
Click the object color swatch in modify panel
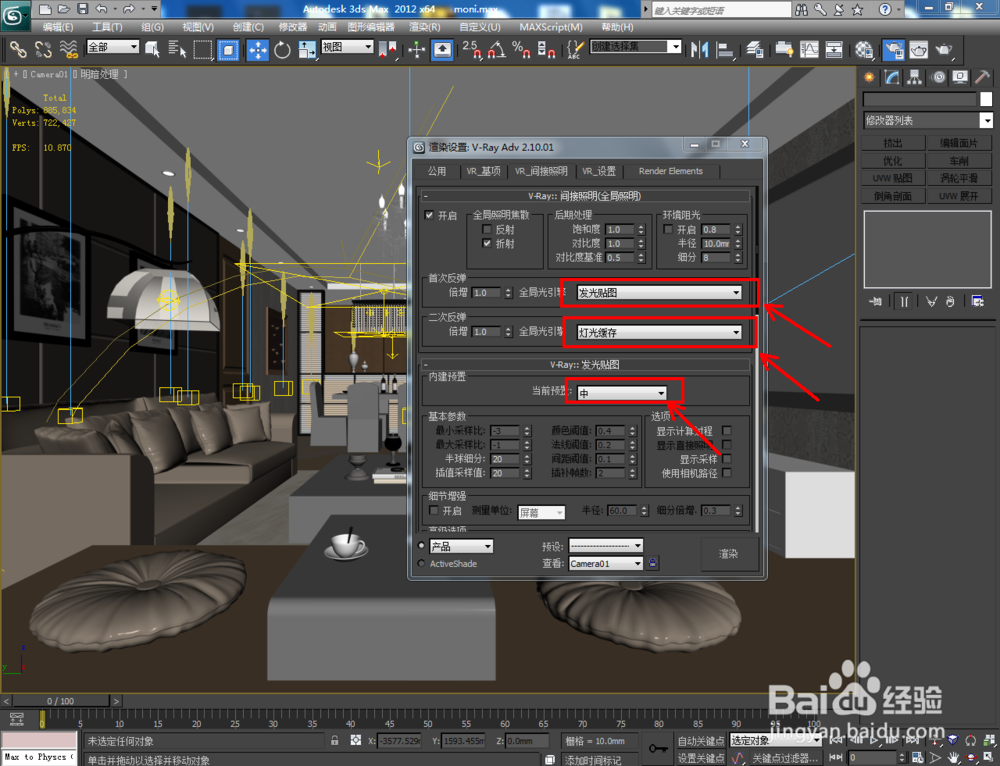(986, 99)
